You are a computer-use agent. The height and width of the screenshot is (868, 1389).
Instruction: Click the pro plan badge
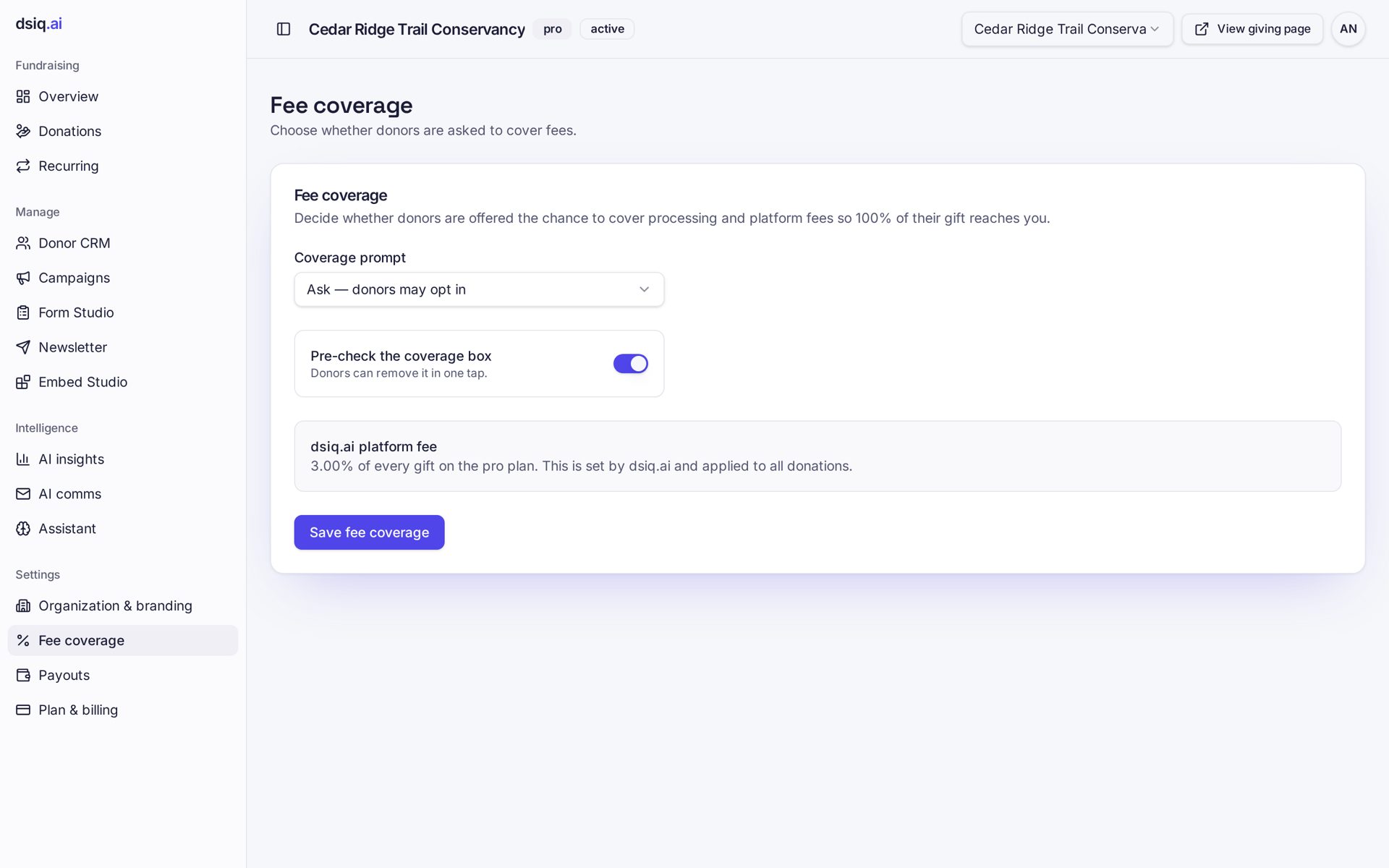coord(553,29)
